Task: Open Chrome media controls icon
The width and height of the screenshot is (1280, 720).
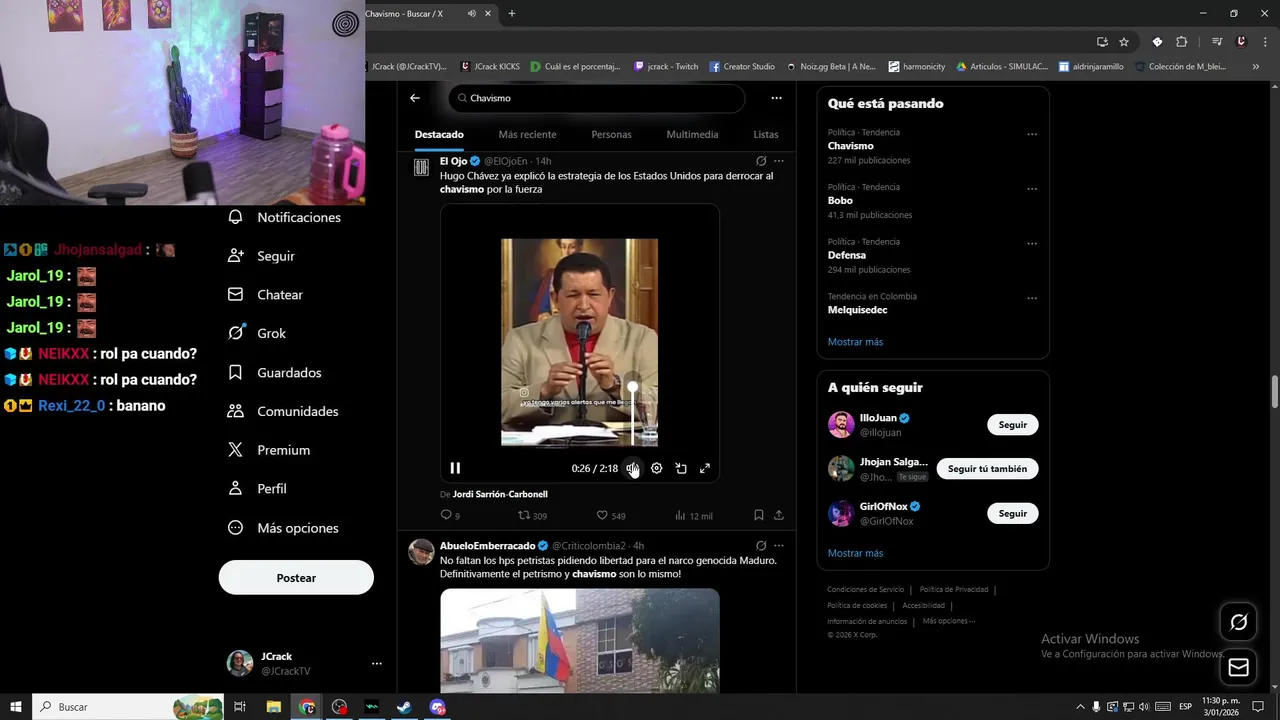Action: (1217, 42)
